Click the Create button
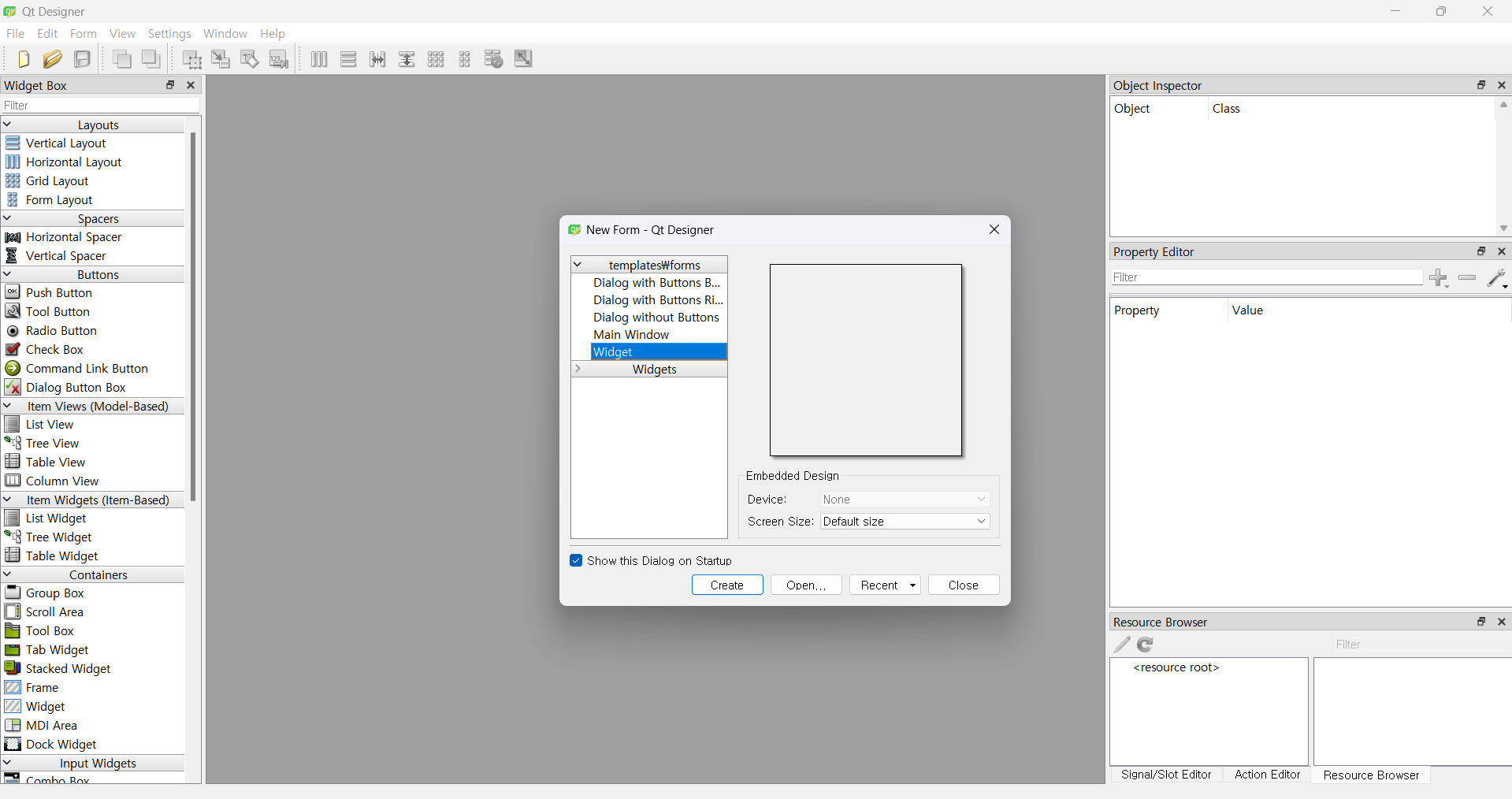The height and width of the screenshot is (799, 1512). click(727, 585)
